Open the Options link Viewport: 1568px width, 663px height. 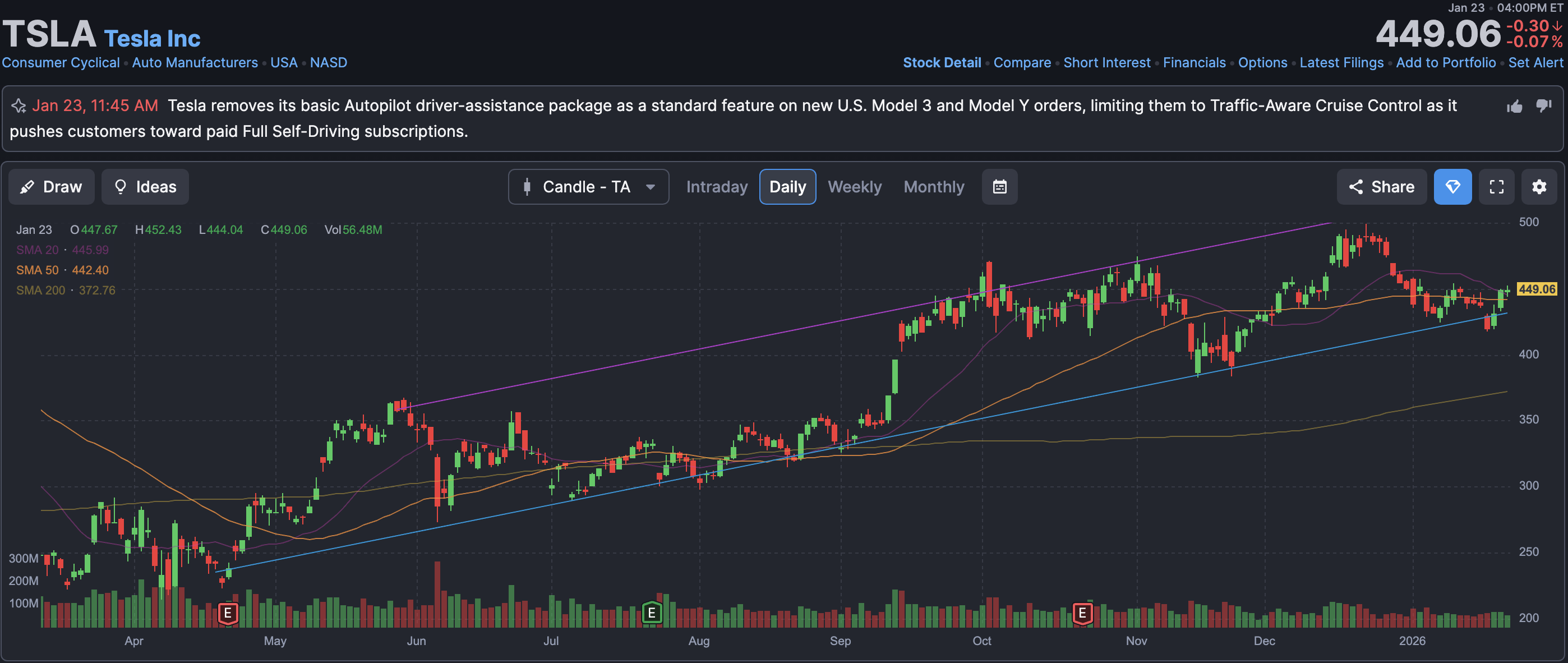1262,63
